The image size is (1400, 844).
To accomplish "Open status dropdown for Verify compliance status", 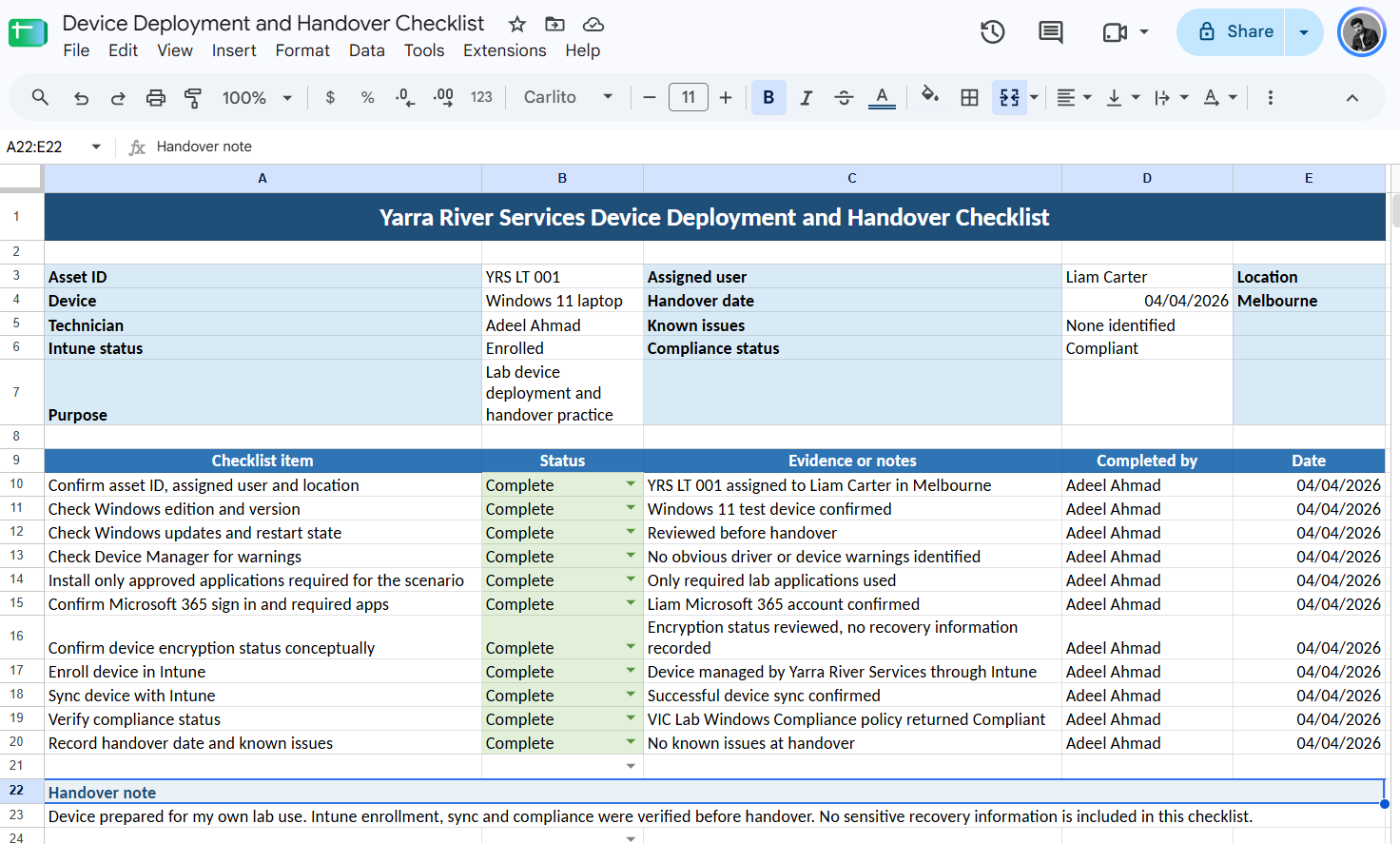I will tap(631, 718).
